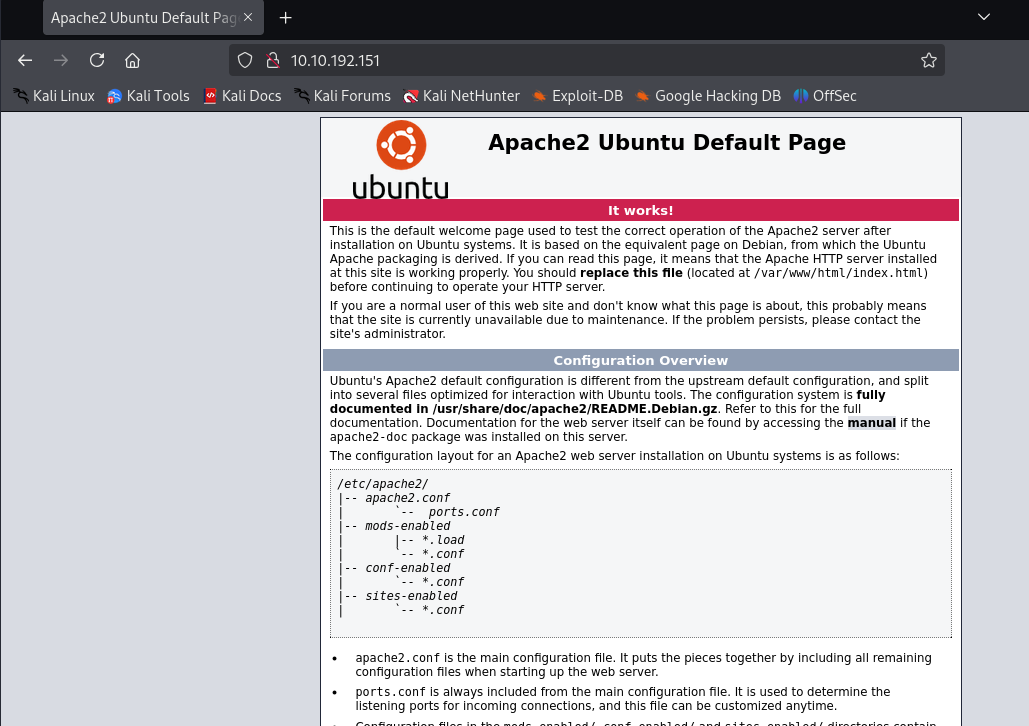Select the Apache2 Ubuntu Default Page tab
The image size is (1029, 726).
point(154,18)
